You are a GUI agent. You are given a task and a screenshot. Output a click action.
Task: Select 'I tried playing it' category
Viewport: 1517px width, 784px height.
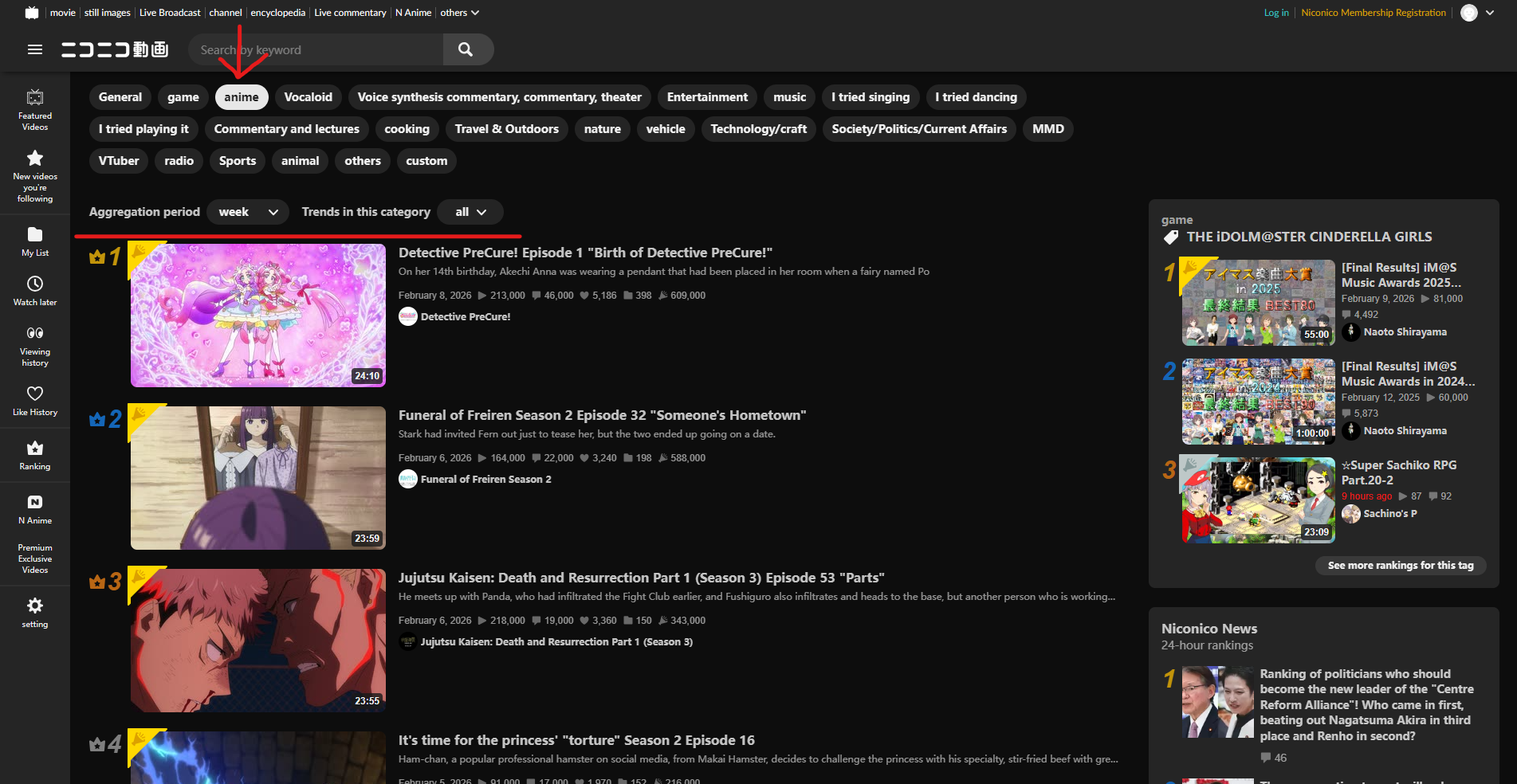click(144, 129)
